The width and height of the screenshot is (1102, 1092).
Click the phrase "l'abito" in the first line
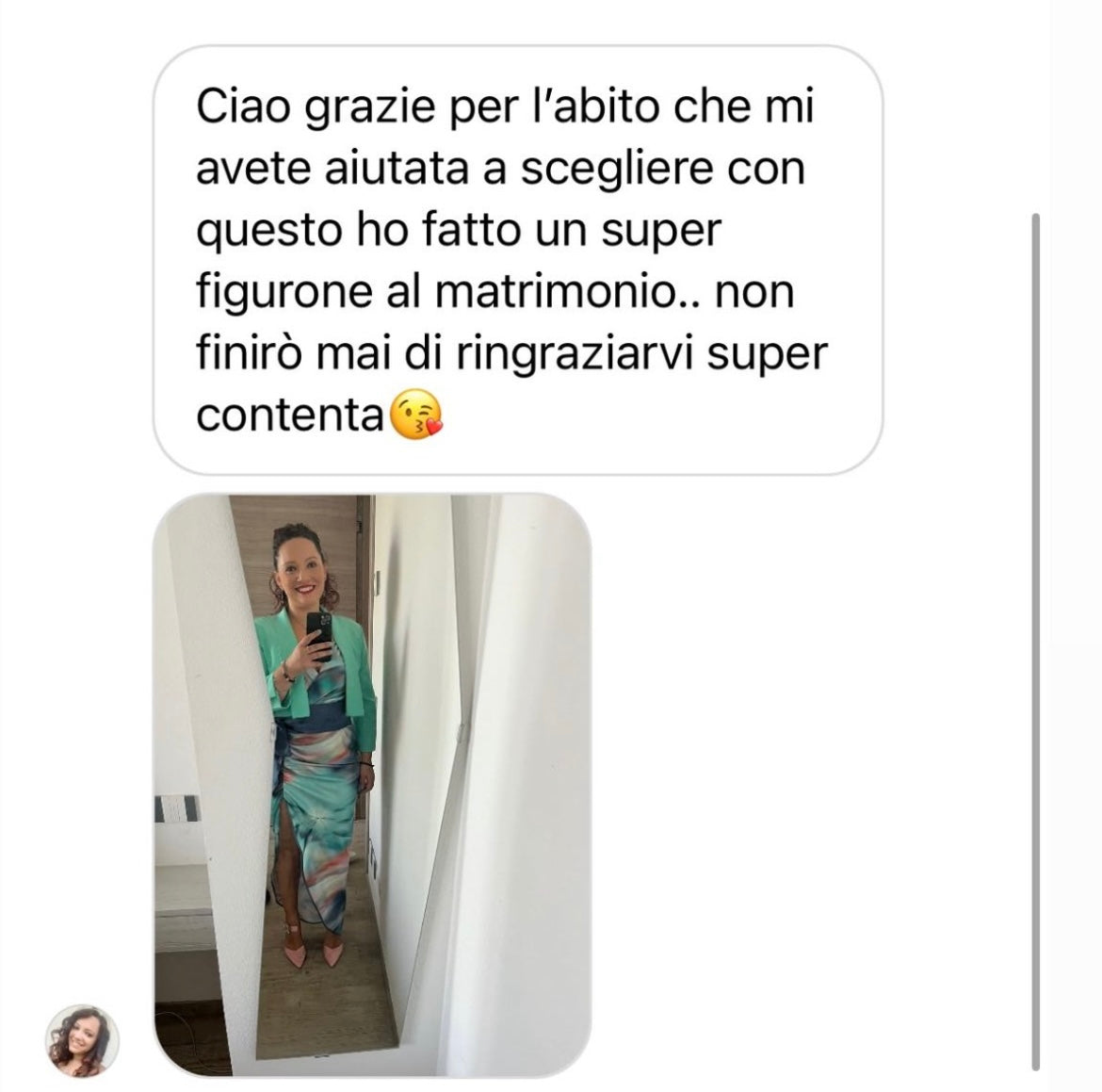tap(597, 106)
